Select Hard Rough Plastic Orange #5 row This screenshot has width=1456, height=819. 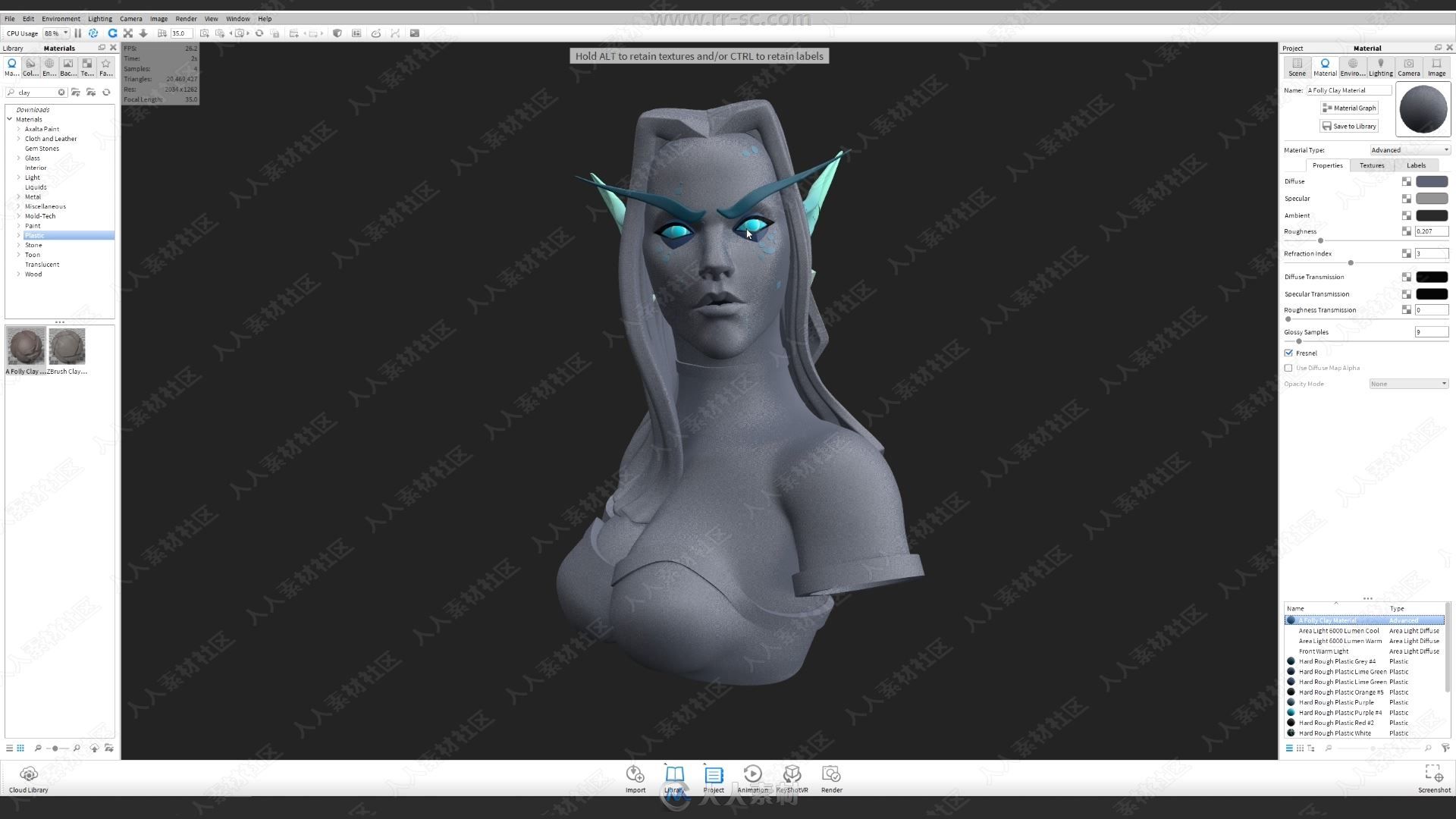1363,692
